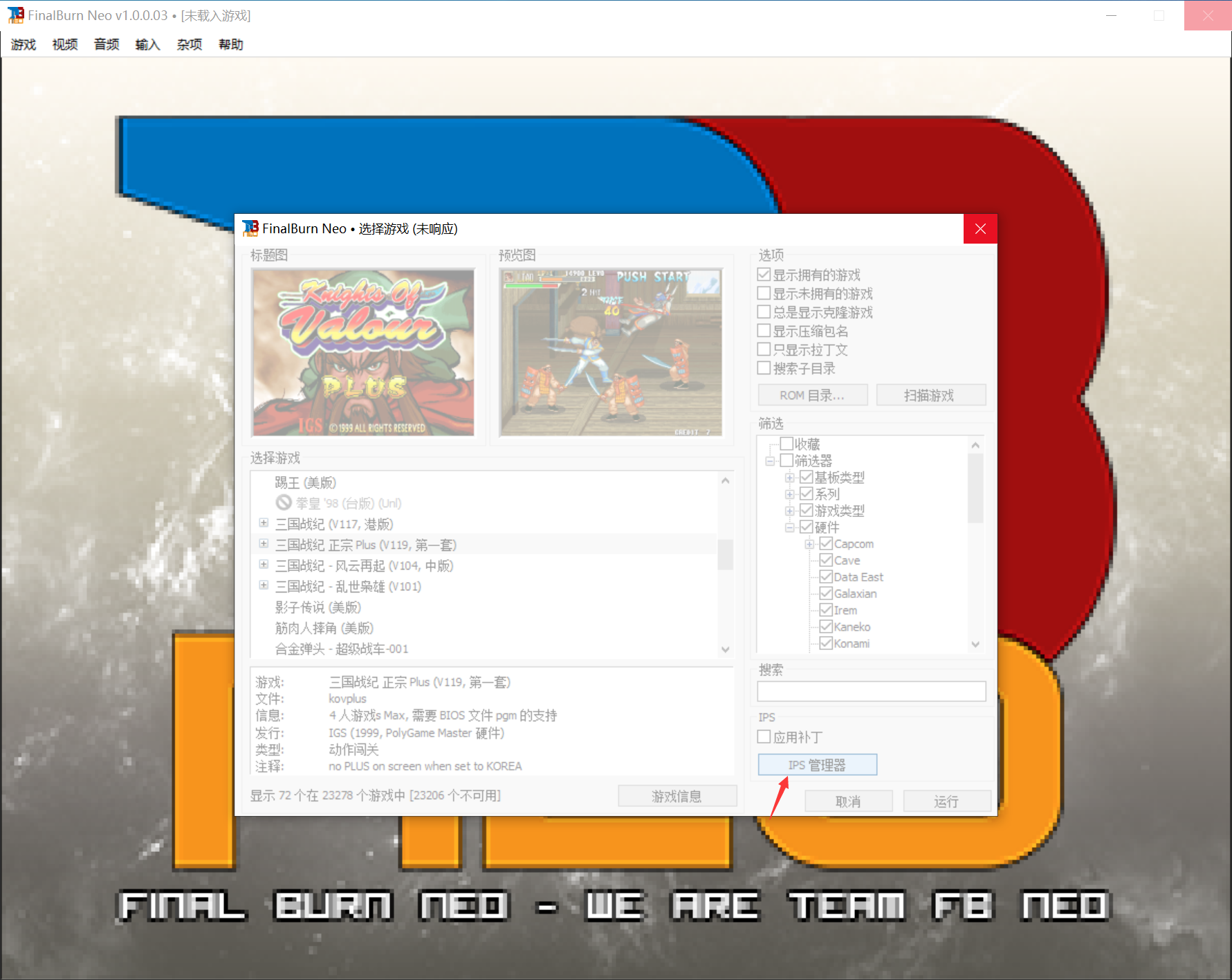The height and width of the screenshot is (980, 1232).
Task: Uncheck Irem hardware filter
Action: pyautogui.click(x=825, y=610)
